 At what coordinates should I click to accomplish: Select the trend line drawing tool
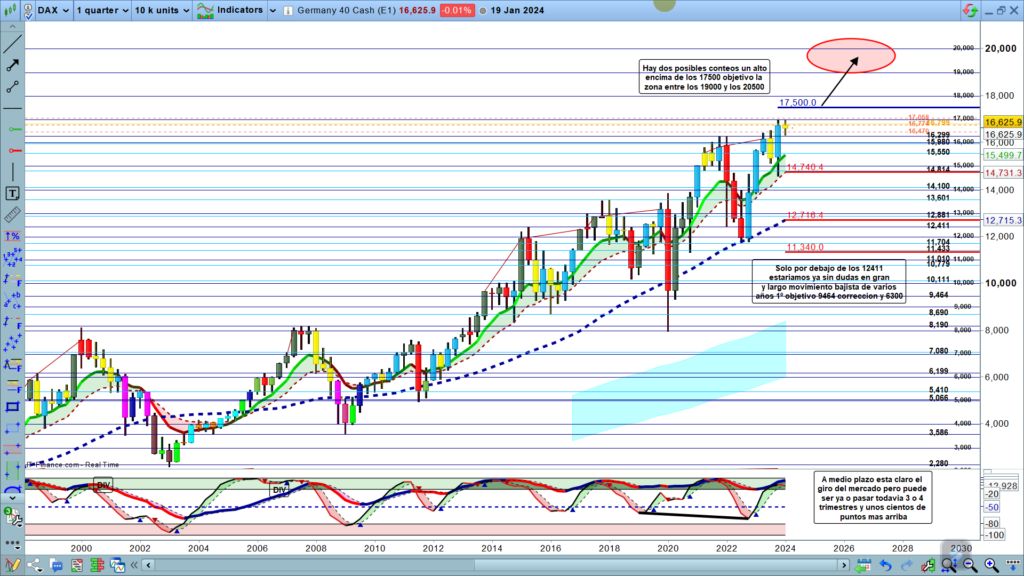coord(12,45)
